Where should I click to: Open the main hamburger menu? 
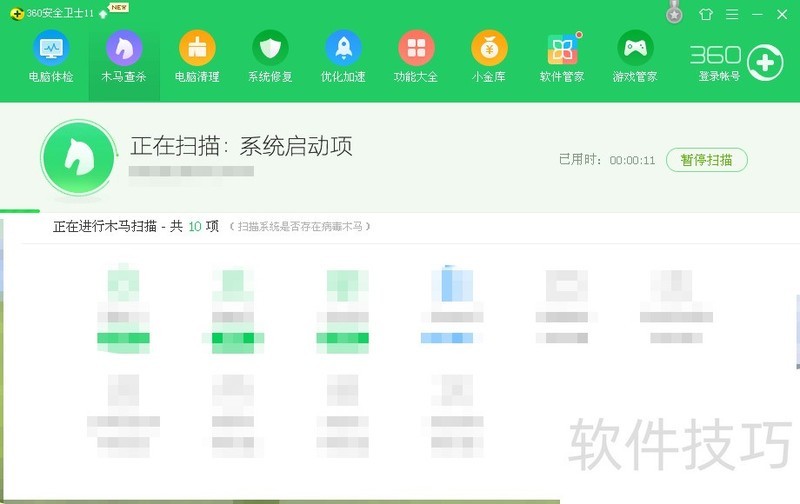pos(732,14)
